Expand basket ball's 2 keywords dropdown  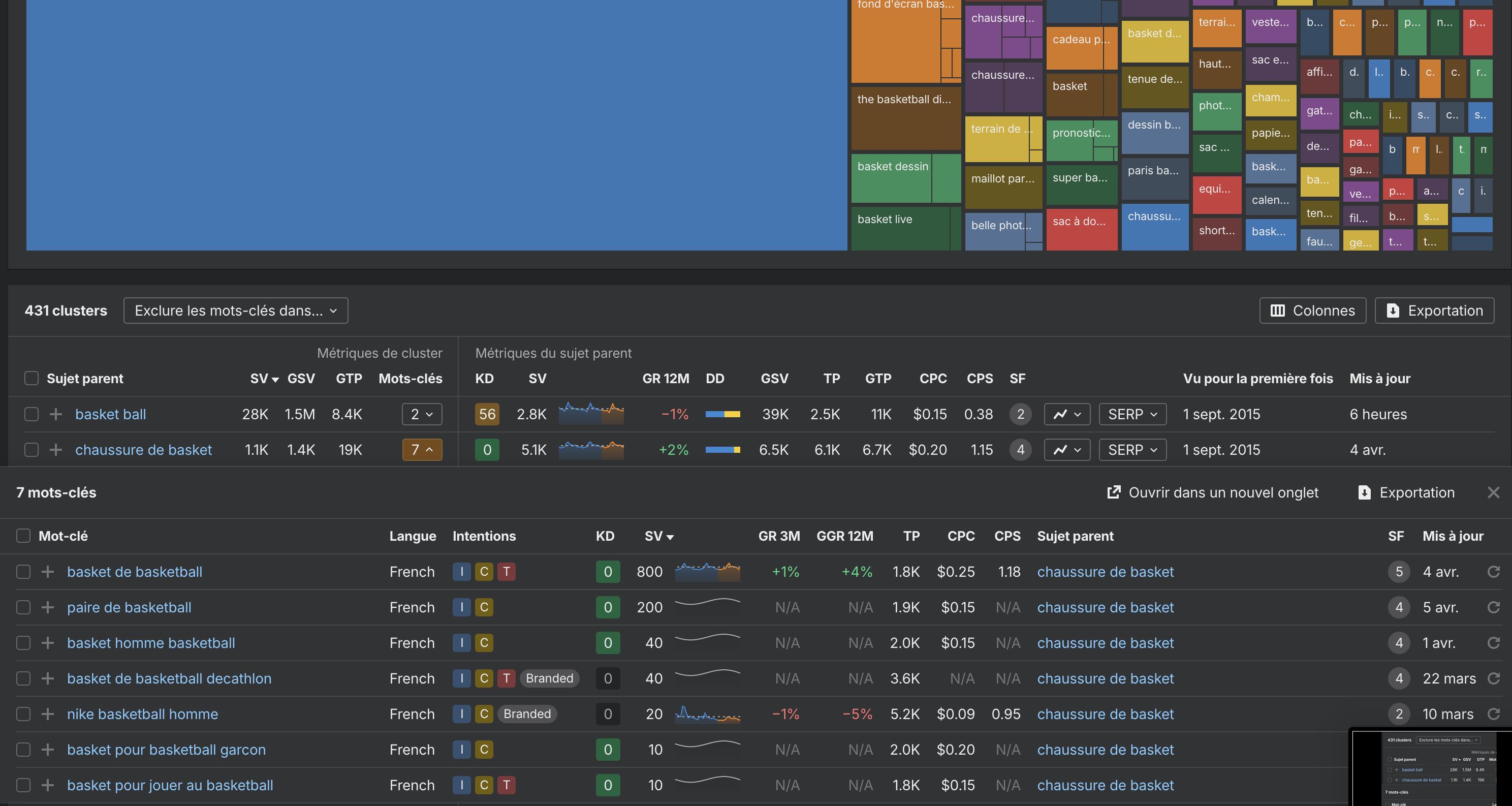[x=421, y=415]
